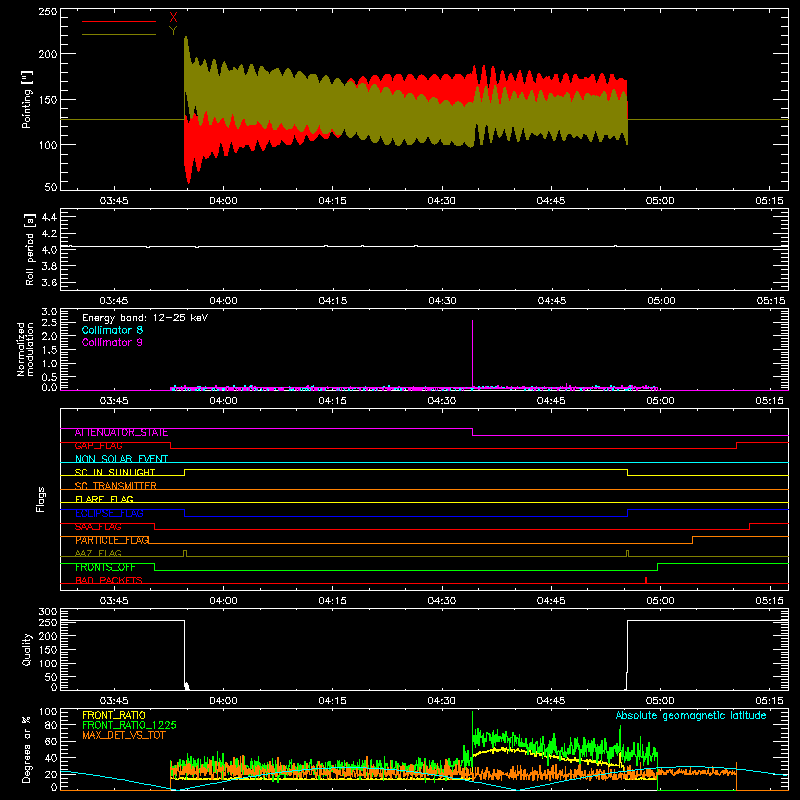Click the green FRONT_RATIO_1225 legend entry
The image size is (800, 800).
(130, 725)
